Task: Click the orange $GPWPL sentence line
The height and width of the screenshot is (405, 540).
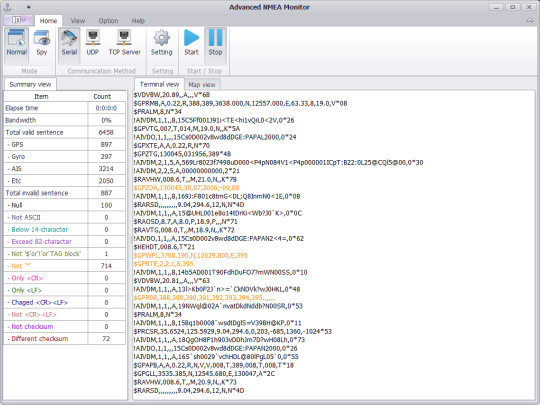Action: tap(190, 256)
